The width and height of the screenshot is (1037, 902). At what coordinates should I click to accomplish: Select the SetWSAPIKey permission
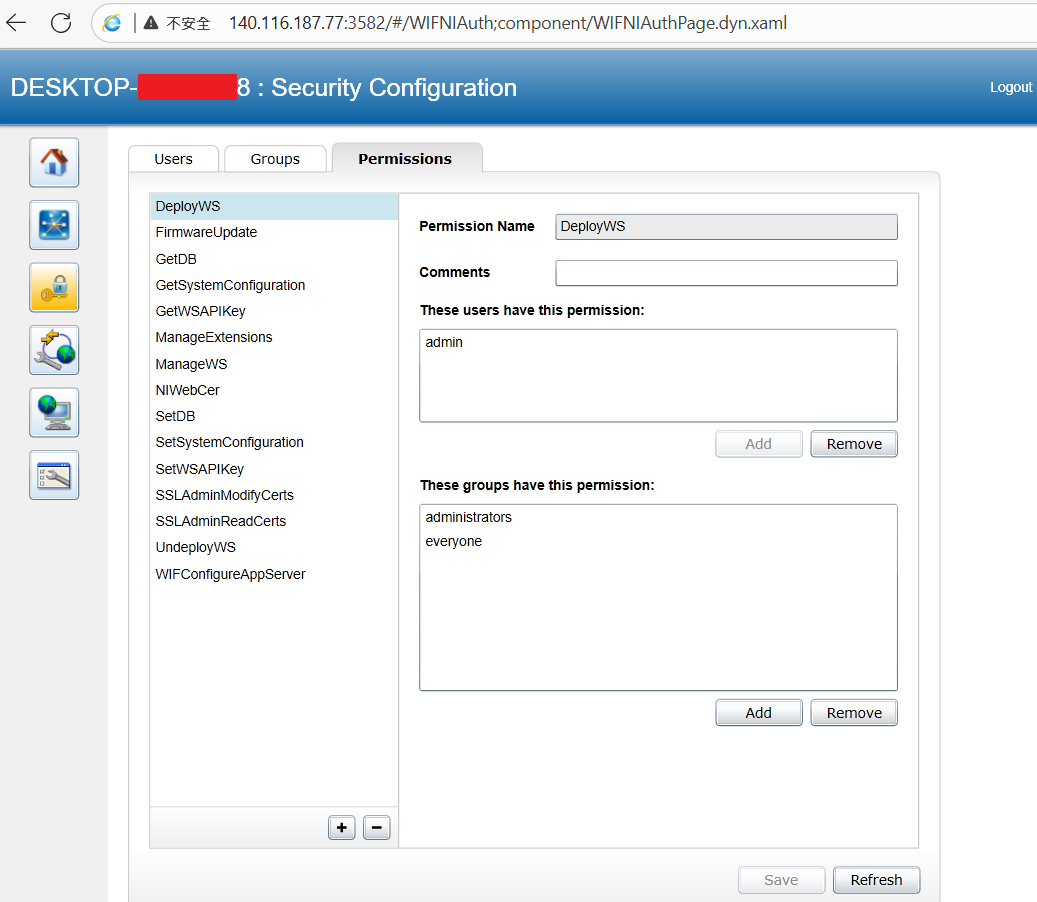tap(274, 469)
